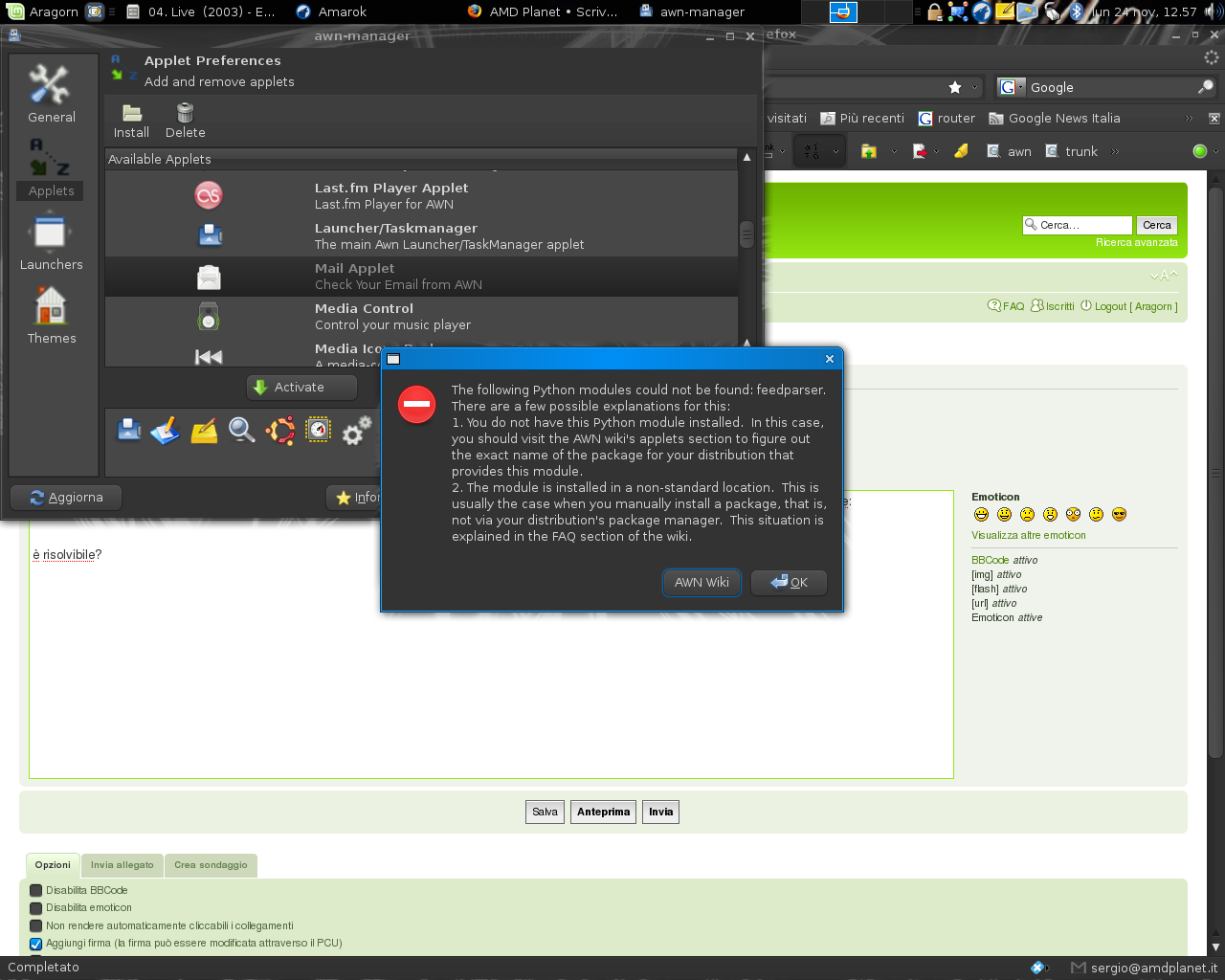This screenshot has height=980, width=1225.
Task: Check the Disabilita emoticon option
Action: [36, 907]
